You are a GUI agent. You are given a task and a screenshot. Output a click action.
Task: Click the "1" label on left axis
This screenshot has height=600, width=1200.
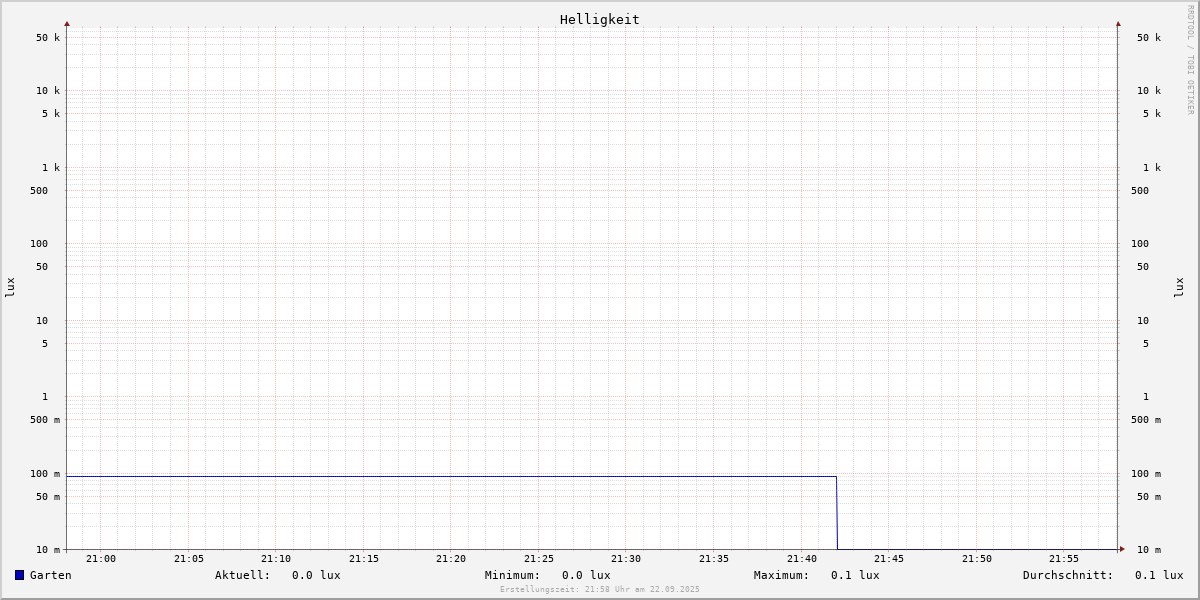pyautogui.click(x=45, y=397)
